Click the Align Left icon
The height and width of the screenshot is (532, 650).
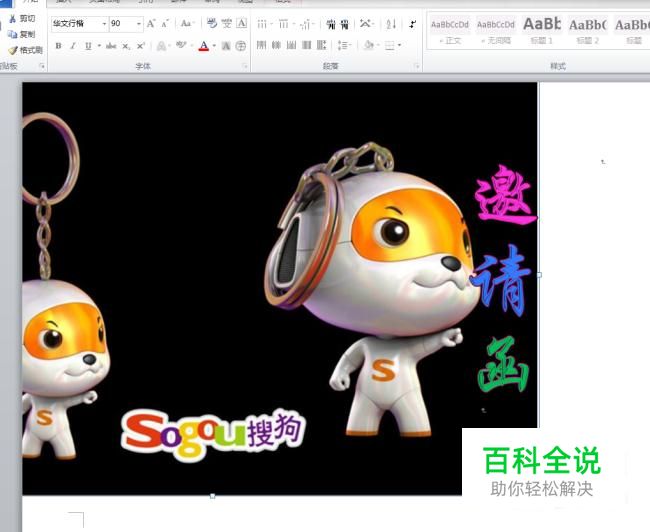(x=261, y=45)
